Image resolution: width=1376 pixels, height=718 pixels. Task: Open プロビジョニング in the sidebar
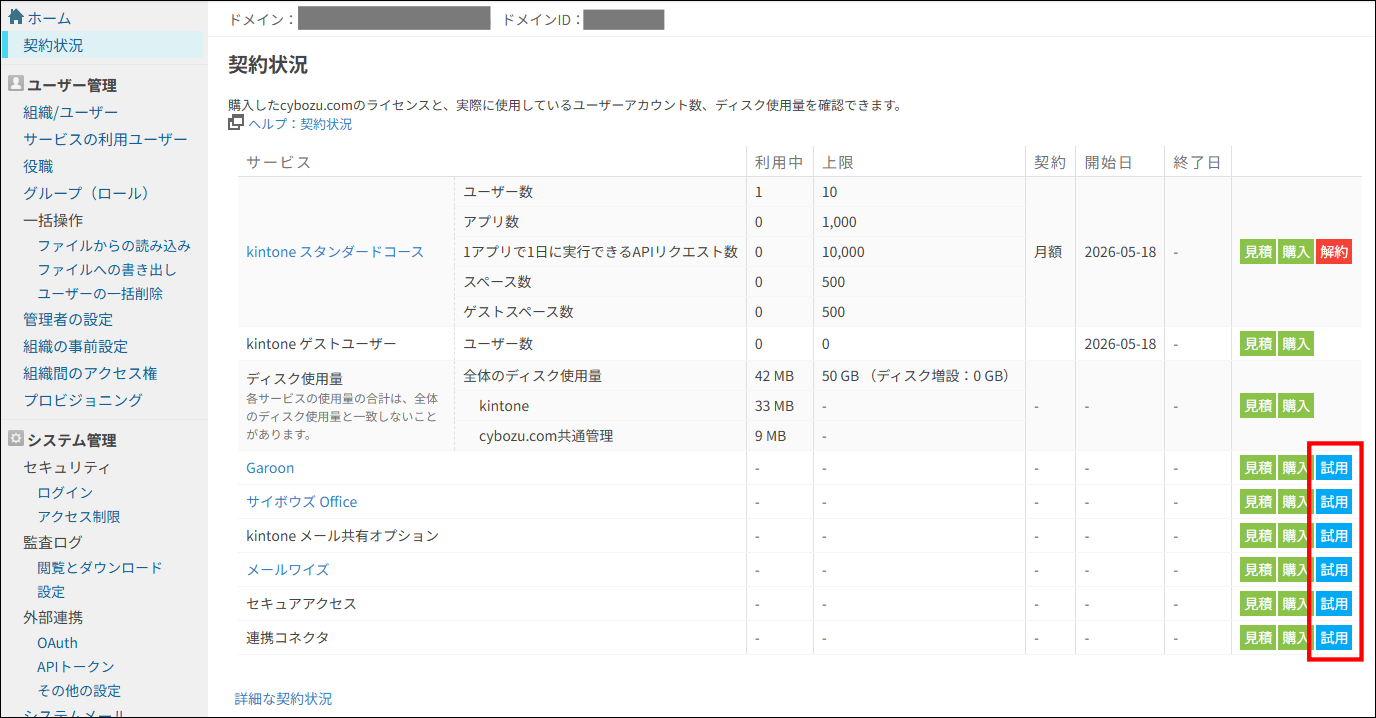83,400
